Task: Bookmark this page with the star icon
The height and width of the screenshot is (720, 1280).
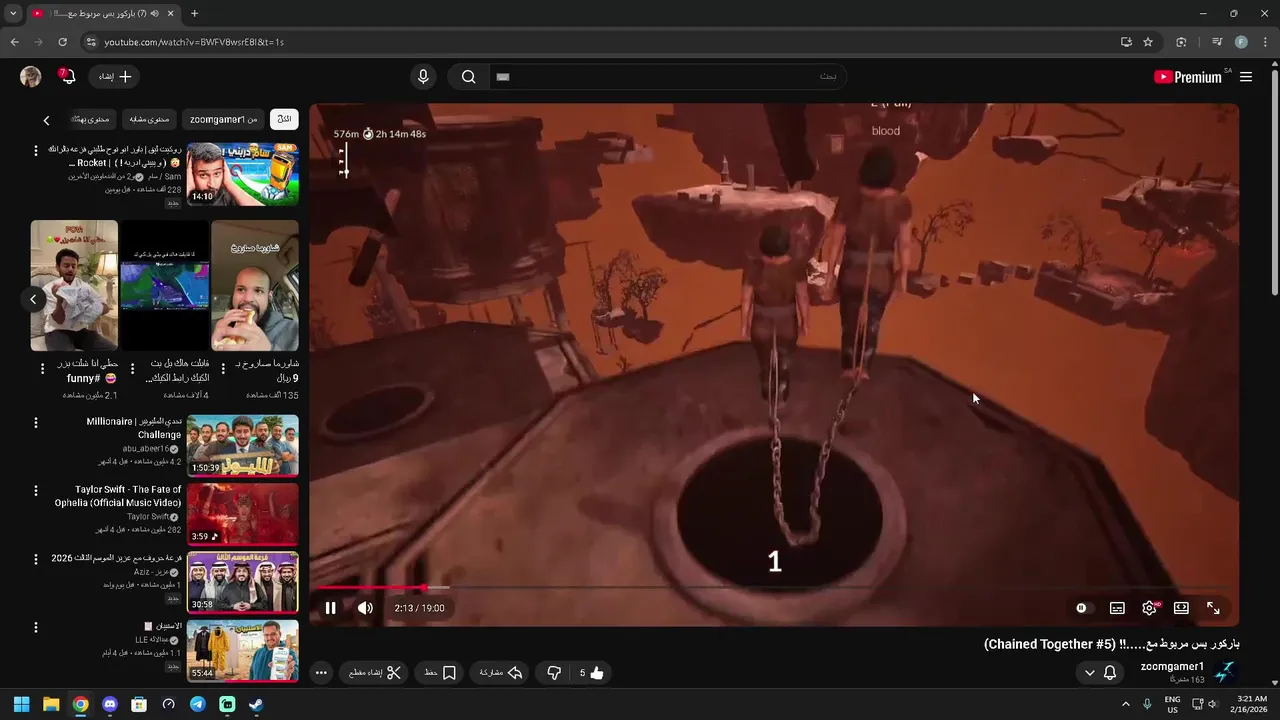Action: 1148,42
